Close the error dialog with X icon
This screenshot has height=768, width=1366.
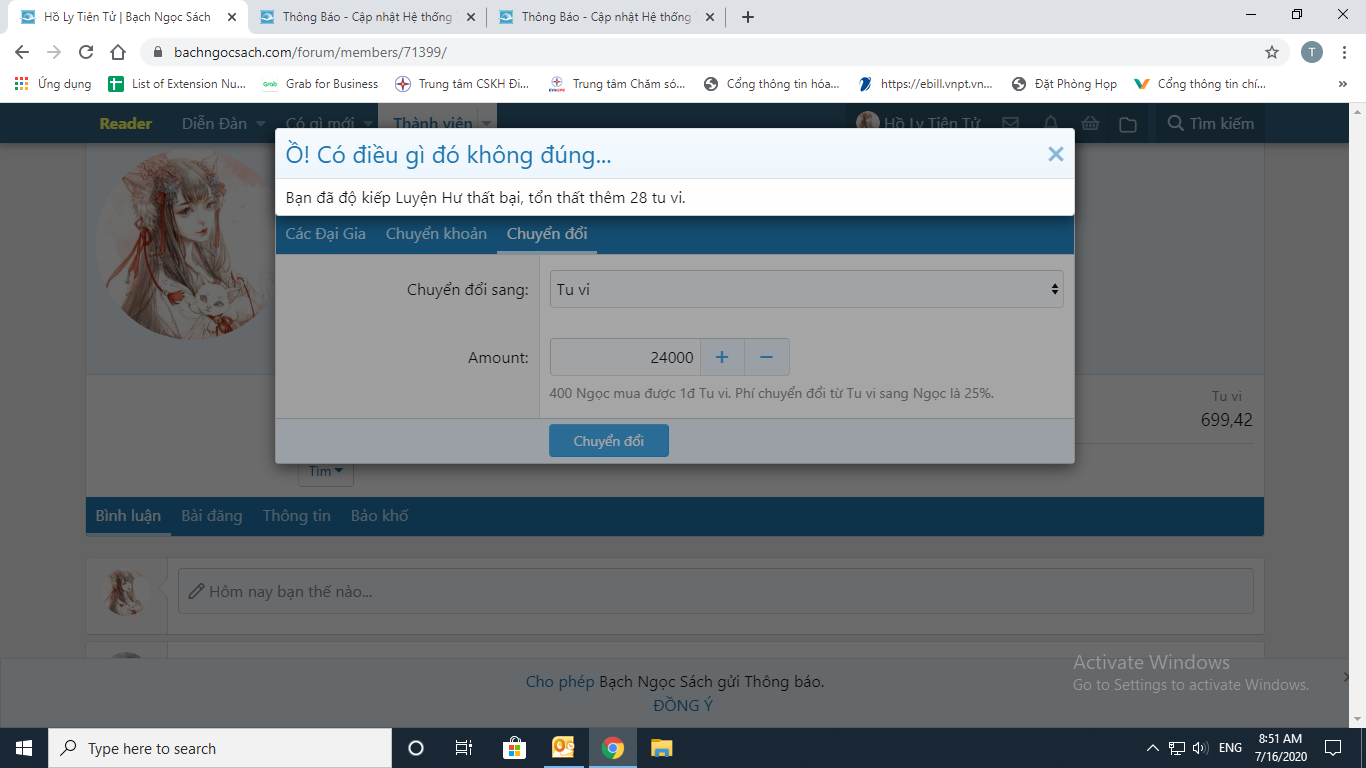point(1055,154)
